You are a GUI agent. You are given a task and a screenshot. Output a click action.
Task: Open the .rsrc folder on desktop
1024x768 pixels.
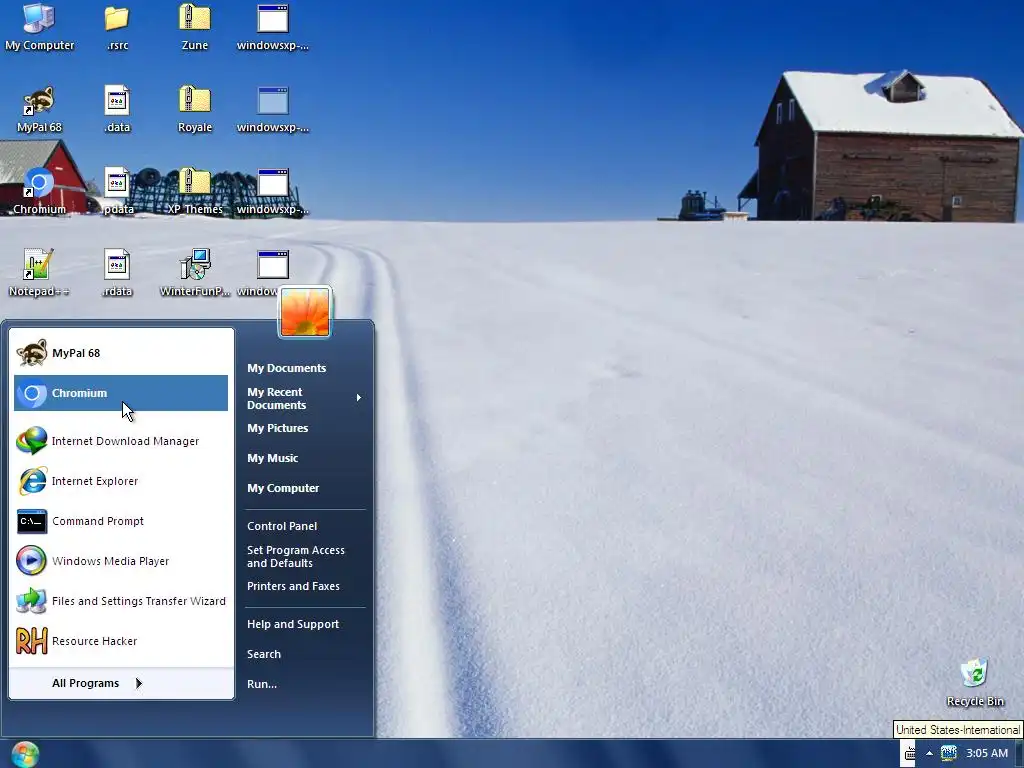(117, 27)
